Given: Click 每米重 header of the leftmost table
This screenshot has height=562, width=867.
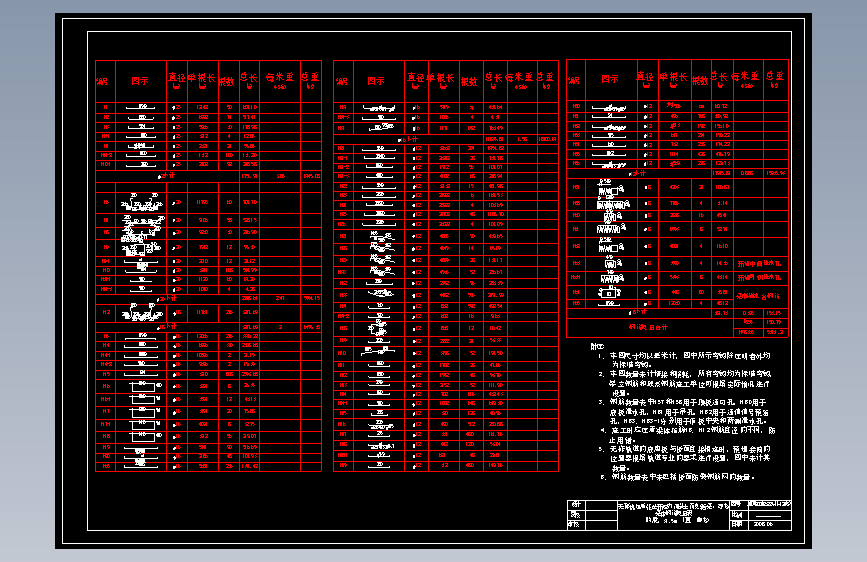Looking at the screenshot, I should point(280,81).
